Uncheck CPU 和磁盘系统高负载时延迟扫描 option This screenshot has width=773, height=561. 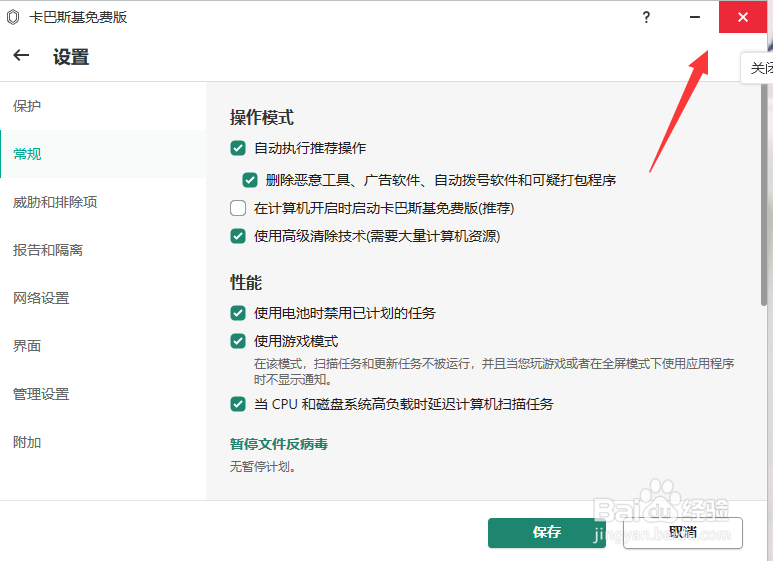coord(238,404)
